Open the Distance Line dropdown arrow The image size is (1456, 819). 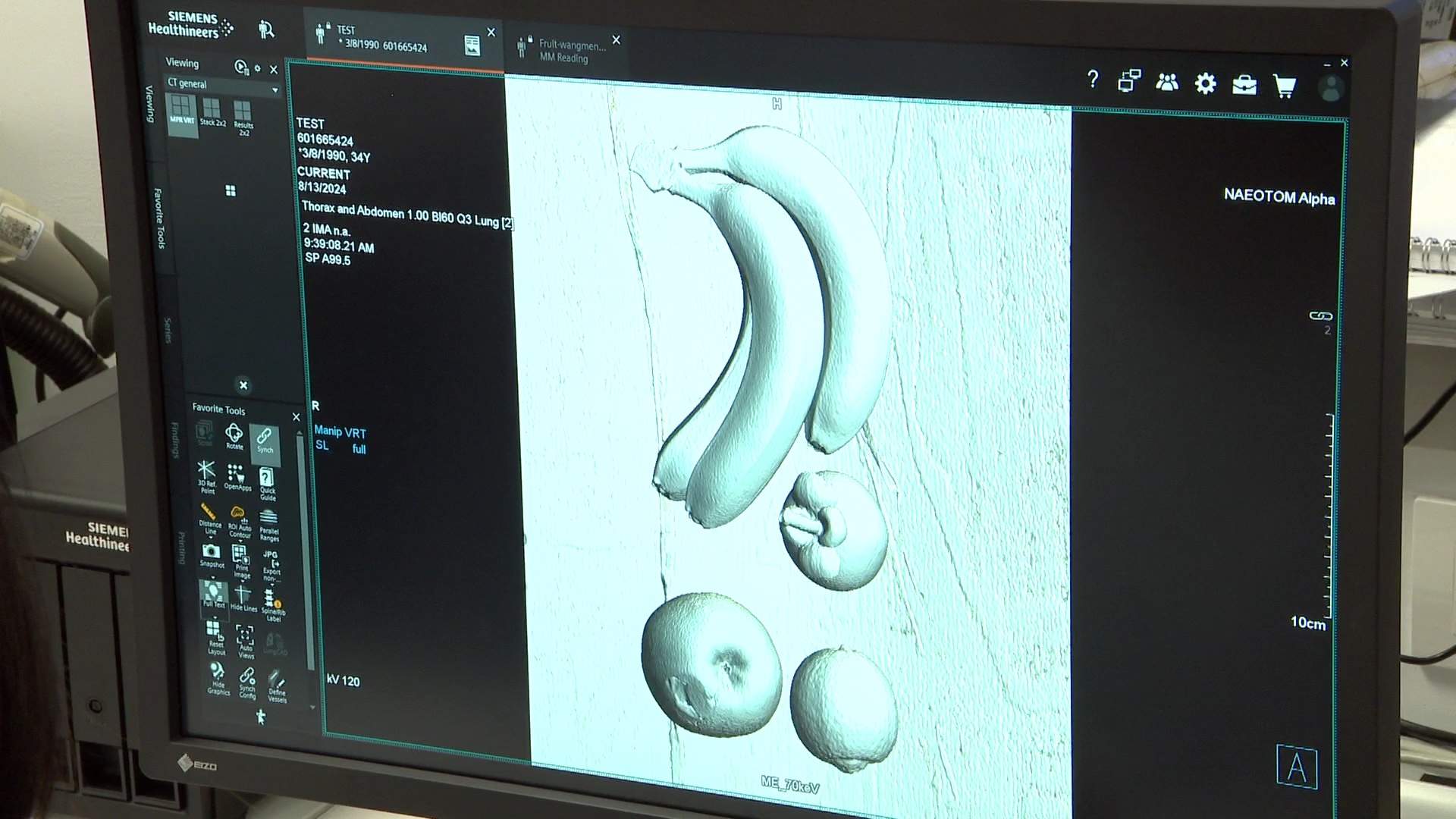211,538
